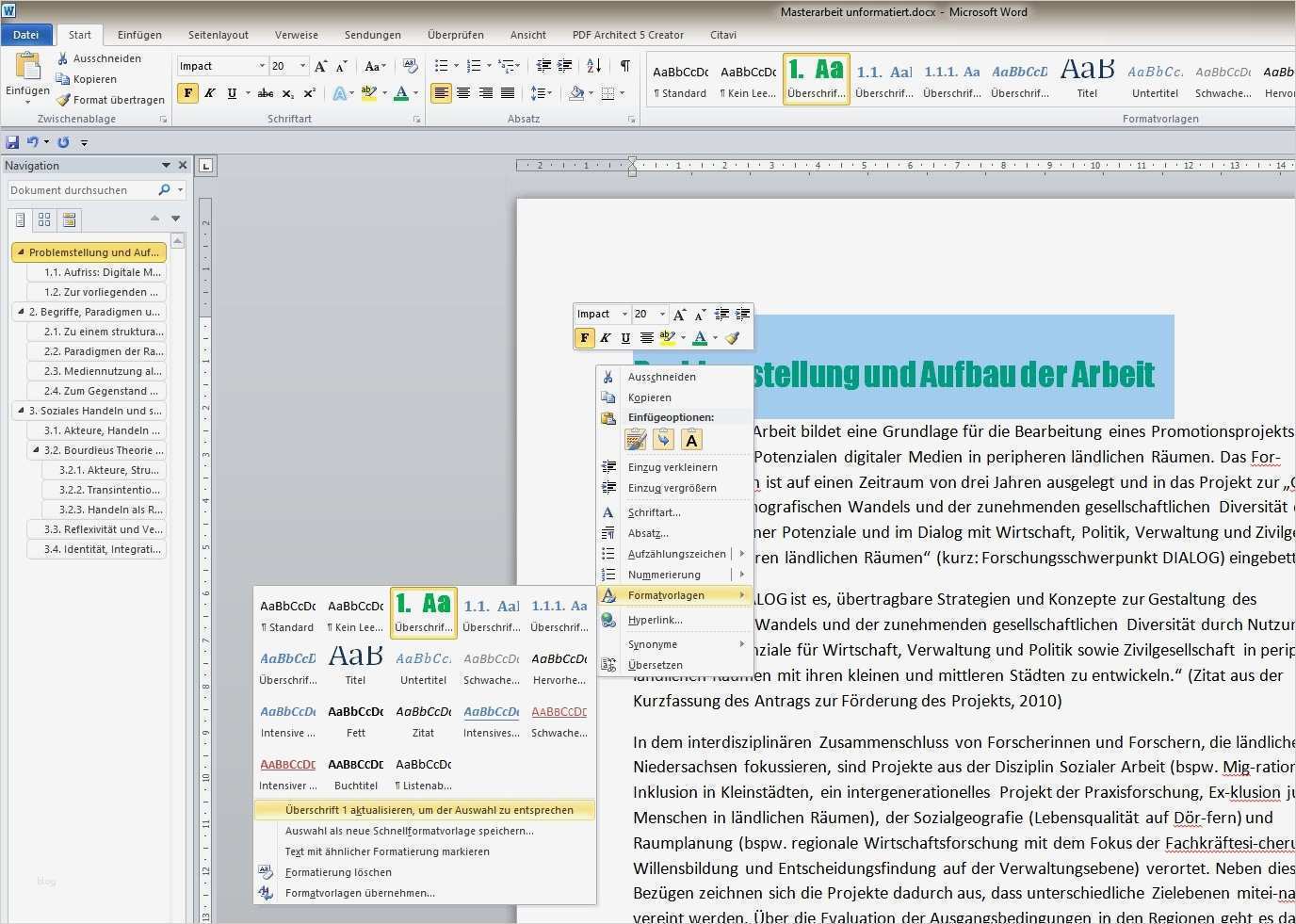
Task: Apply strikethrough formatting
Action: pos(266,92)
